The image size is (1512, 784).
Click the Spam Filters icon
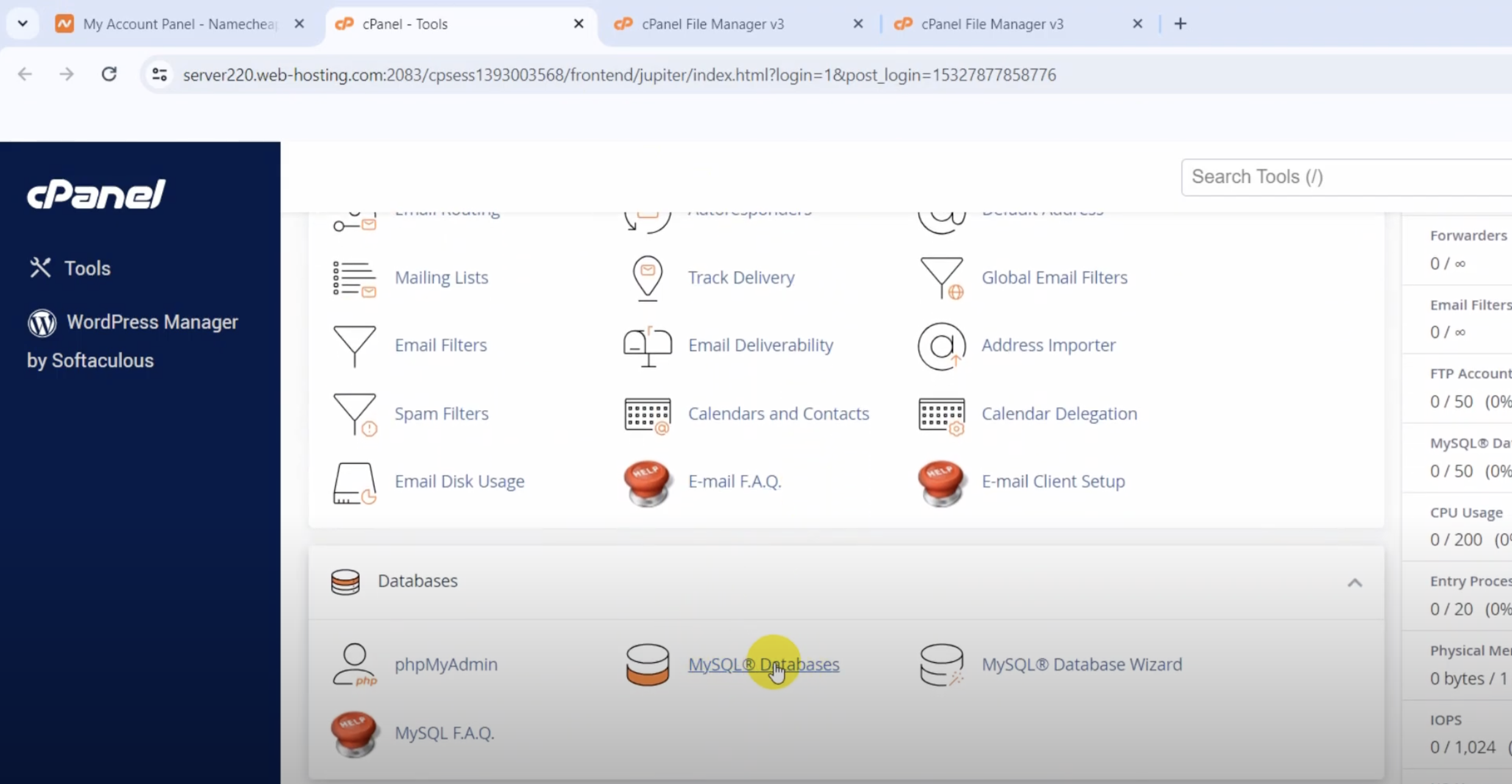pyautogui.click(x=355, y=414)
